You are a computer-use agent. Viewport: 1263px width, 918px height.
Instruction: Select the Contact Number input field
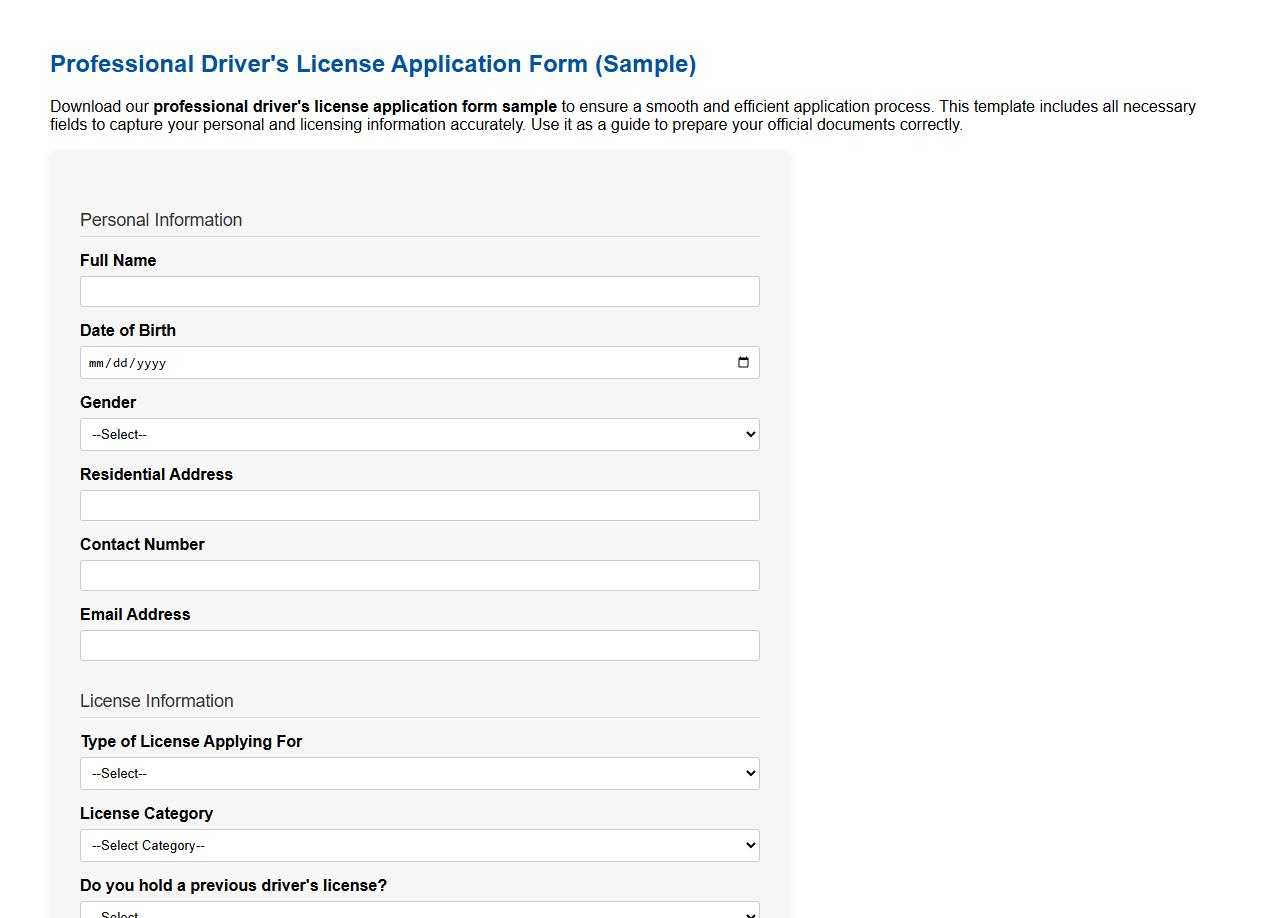(x=419, y=575)
